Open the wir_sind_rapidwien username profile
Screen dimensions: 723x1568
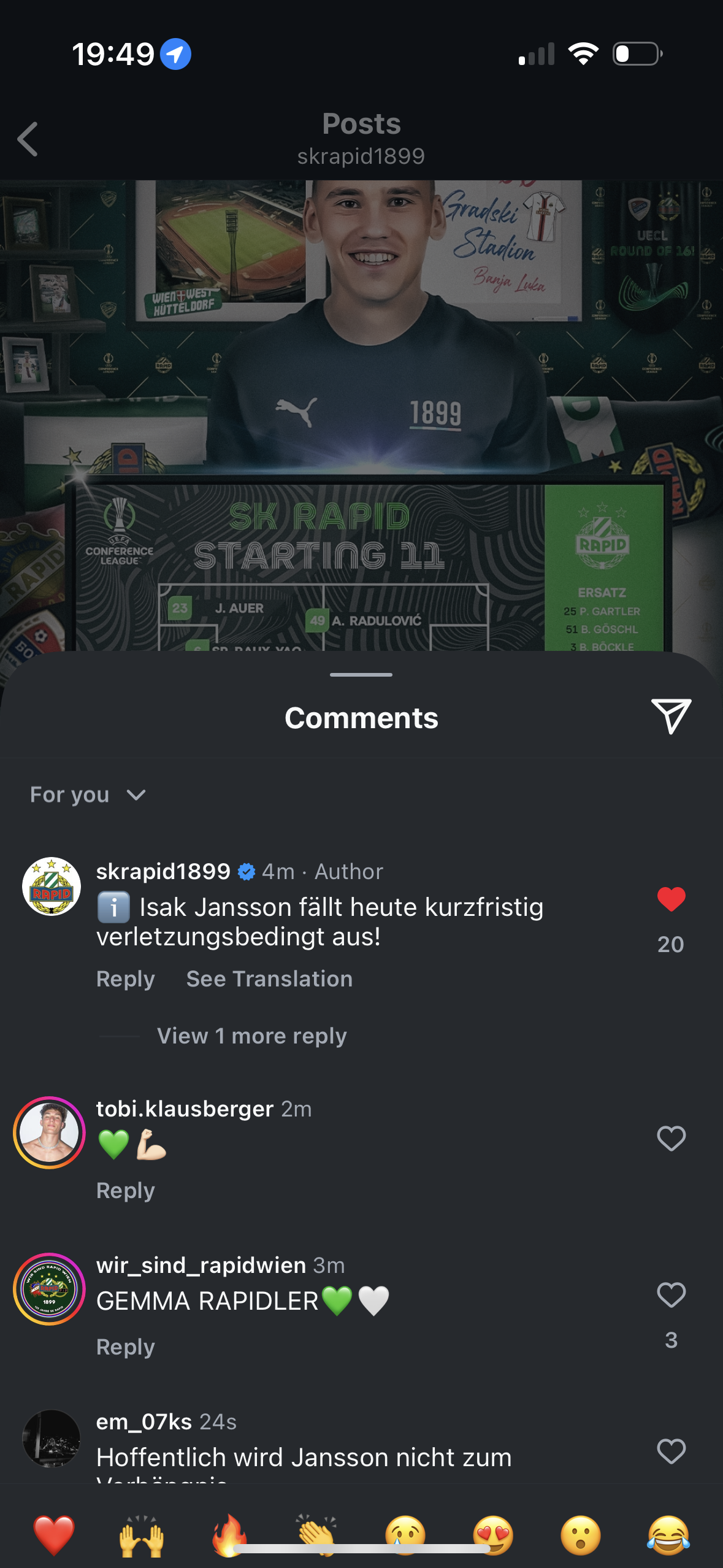pyautogui.click(x=201, y=1265)
